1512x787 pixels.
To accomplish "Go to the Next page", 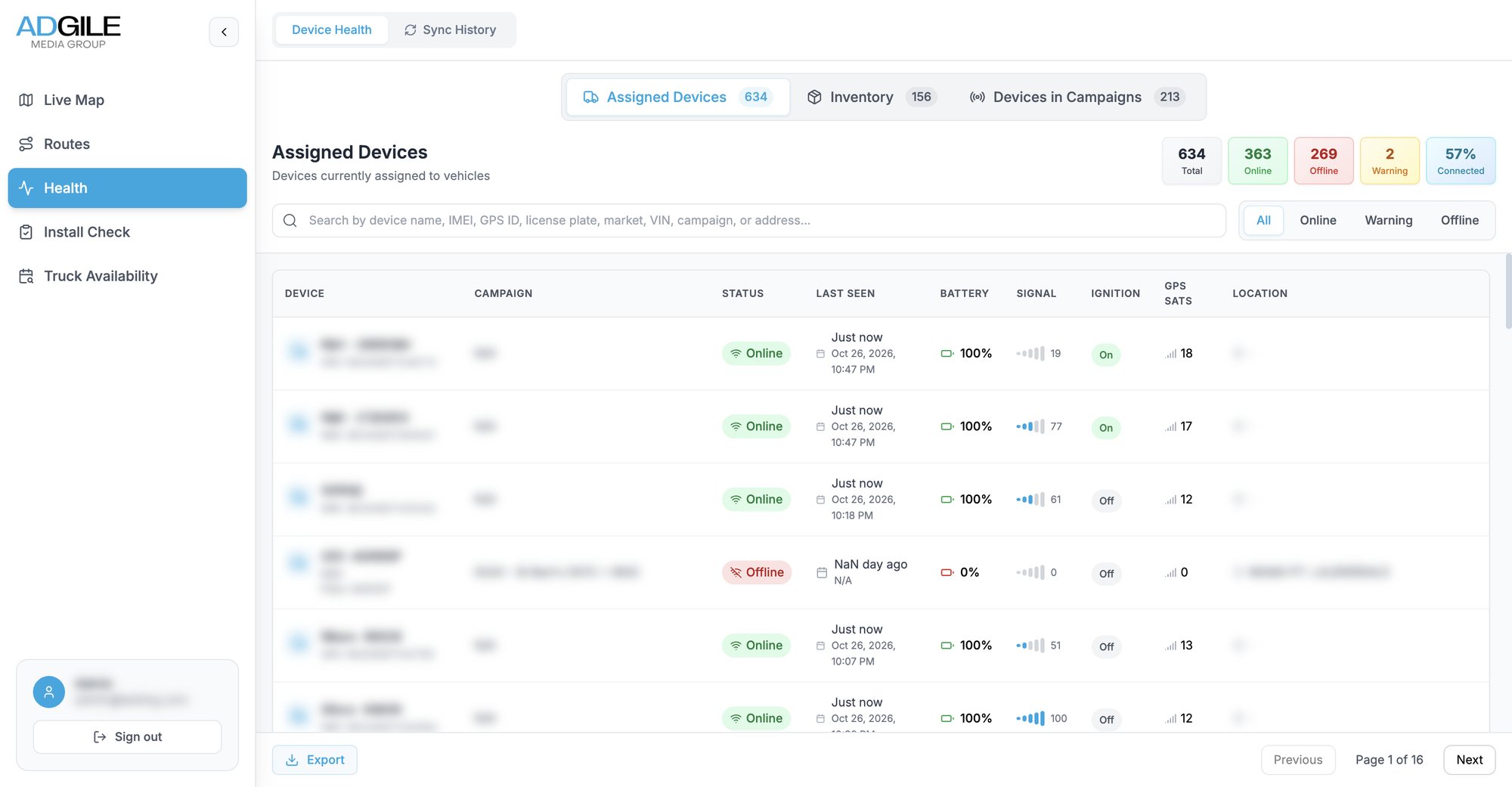I will pyautogui.click(x=1469, y=760).
